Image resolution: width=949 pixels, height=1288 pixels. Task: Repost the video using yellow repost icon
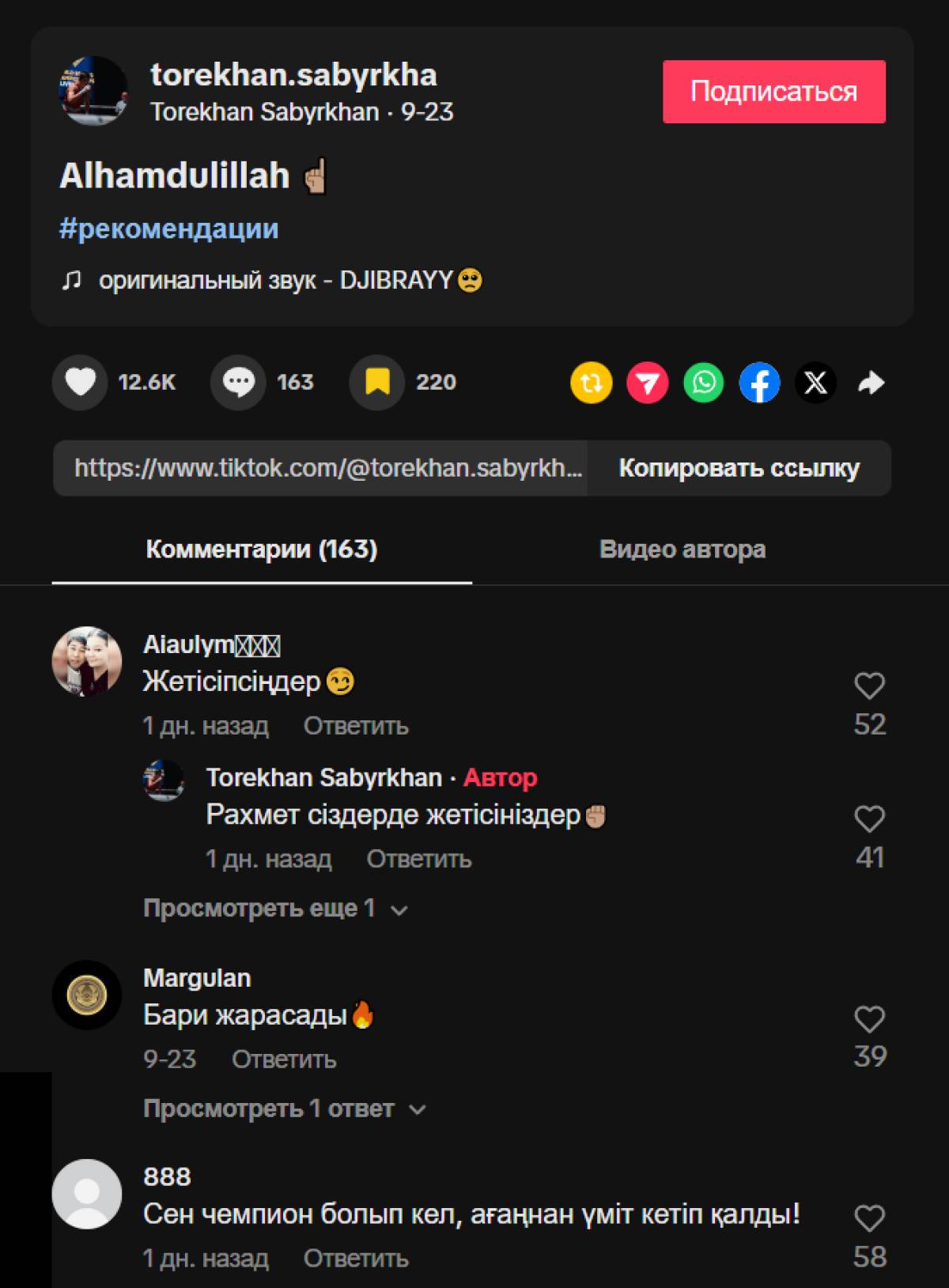pyautogui.click(x=592, y=383)
